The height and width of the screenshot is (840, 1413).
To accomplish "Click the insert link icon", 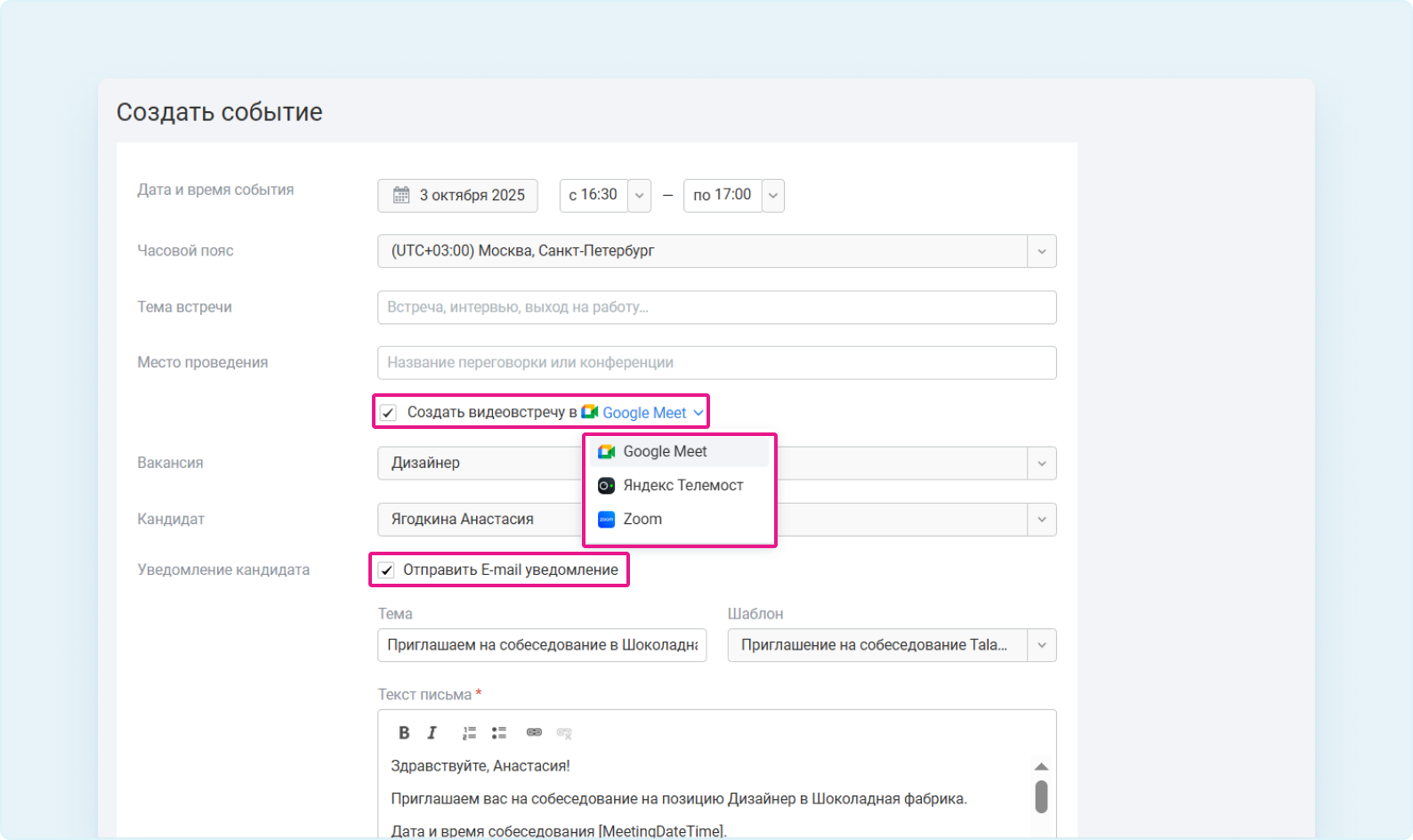I will coord(534,732).
